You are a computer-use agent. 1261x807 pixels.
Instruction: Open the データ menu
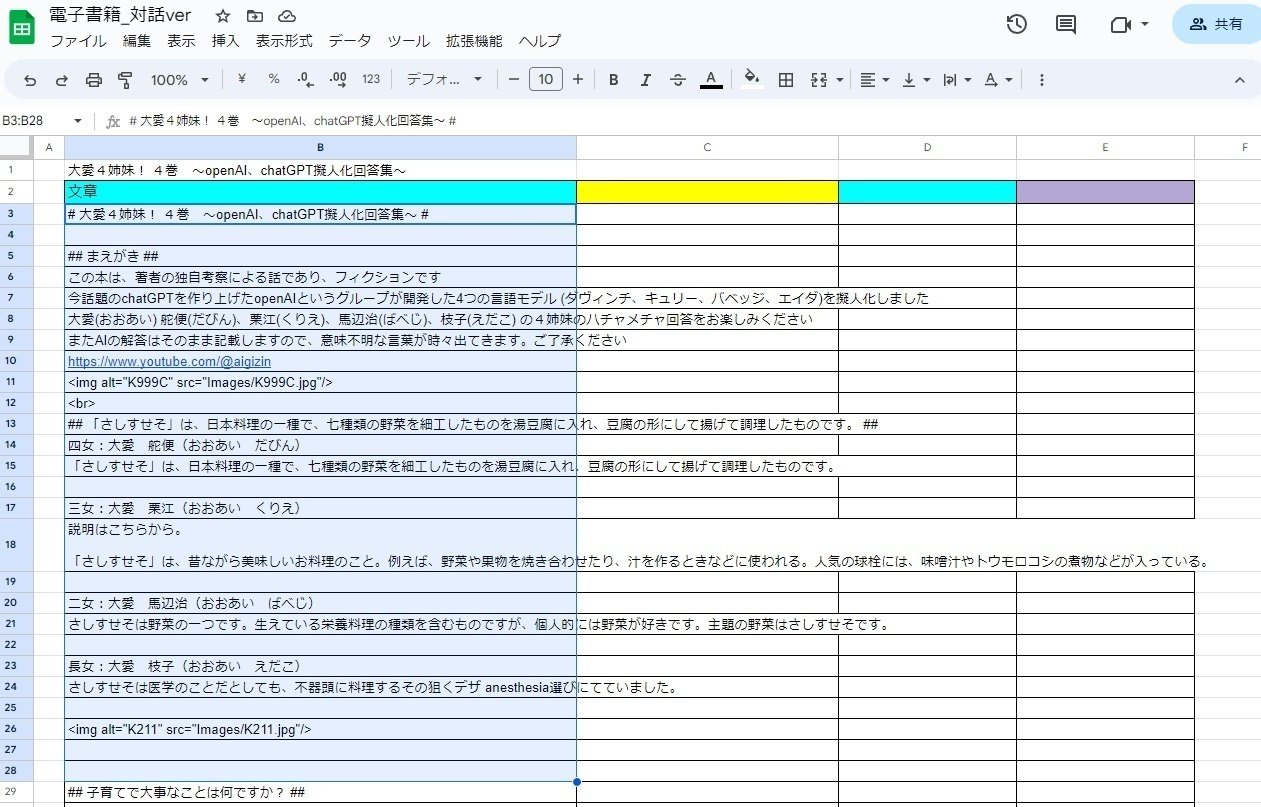tap(351, 41)
